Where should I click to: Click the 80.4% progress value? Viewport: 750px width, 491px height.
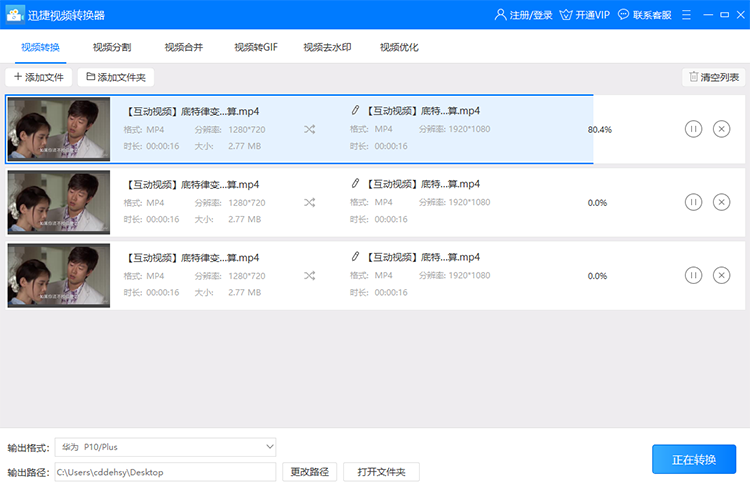599,130
